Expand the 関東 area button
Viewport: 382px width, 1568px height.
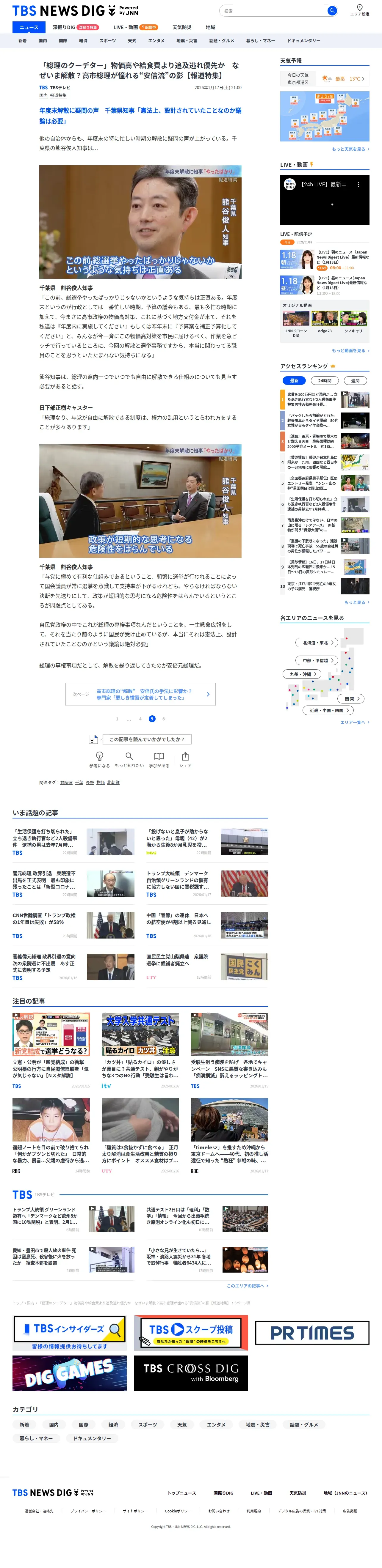click(x=351, y=698)
